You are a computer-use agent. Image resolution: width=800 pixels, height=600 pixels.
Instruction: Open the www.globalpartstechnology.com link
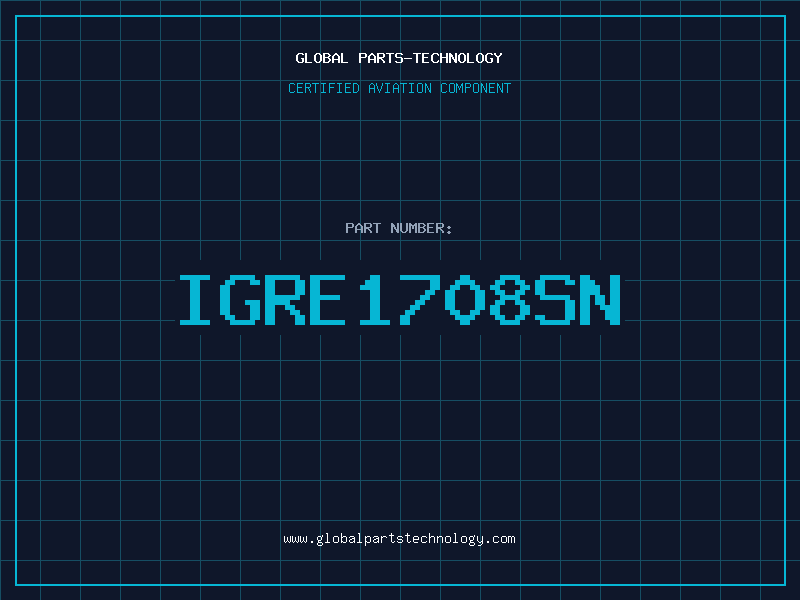tap(399, 539)
